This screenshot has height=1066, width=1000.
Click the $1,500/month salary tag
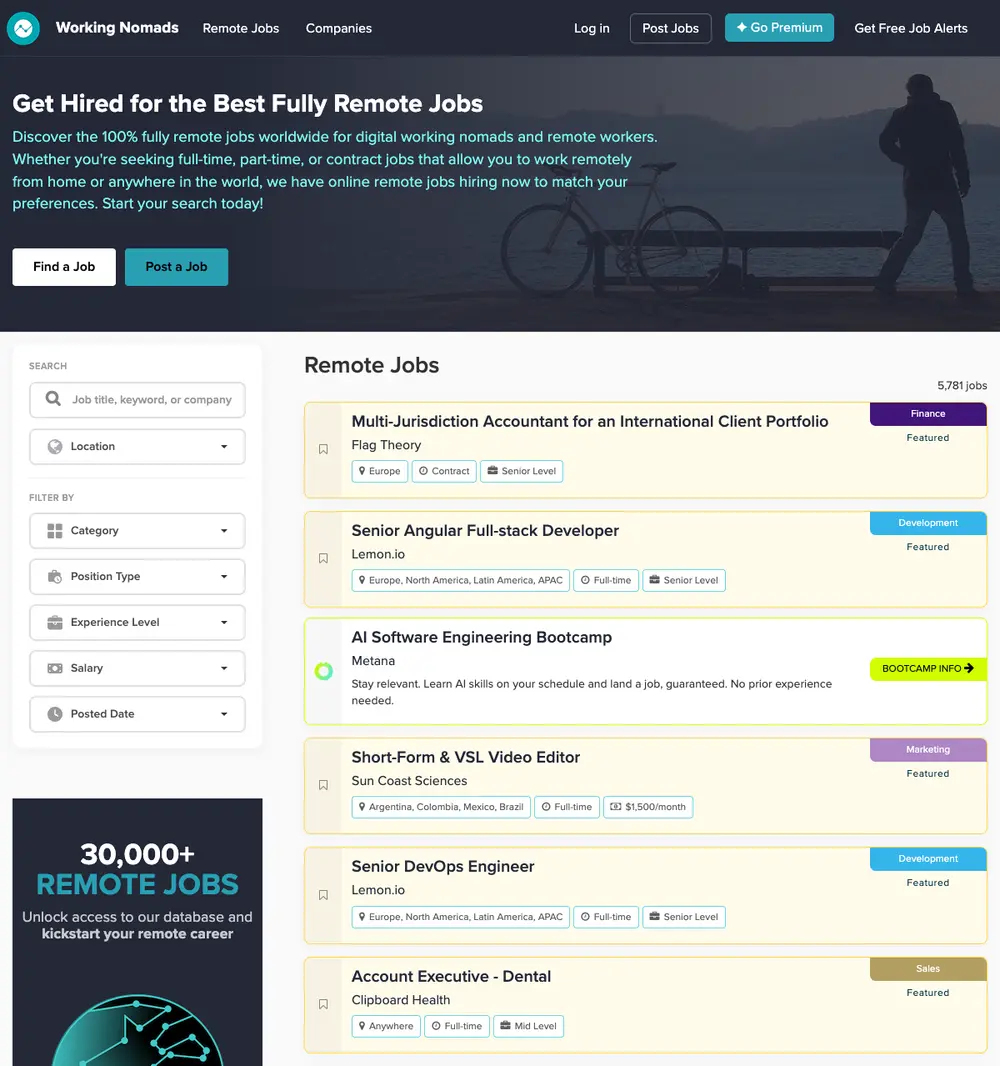click(648, 807)
